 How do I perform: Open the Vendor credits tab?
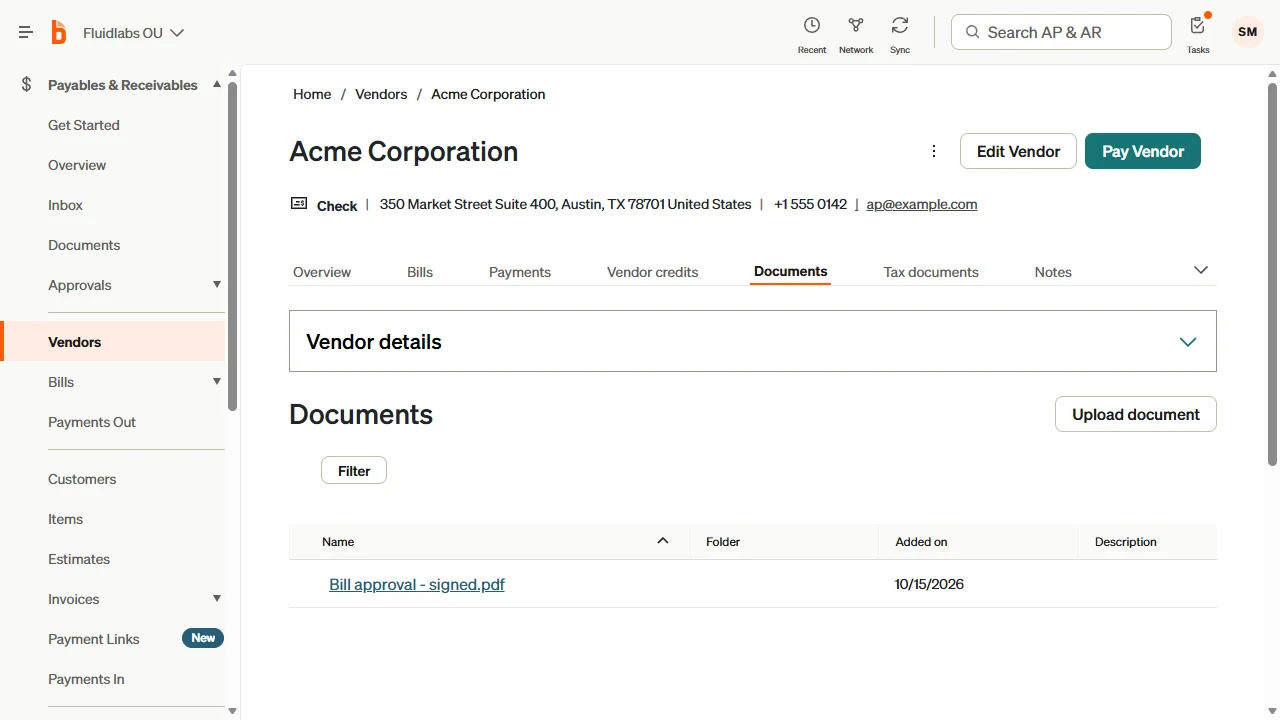click(653, 272)
